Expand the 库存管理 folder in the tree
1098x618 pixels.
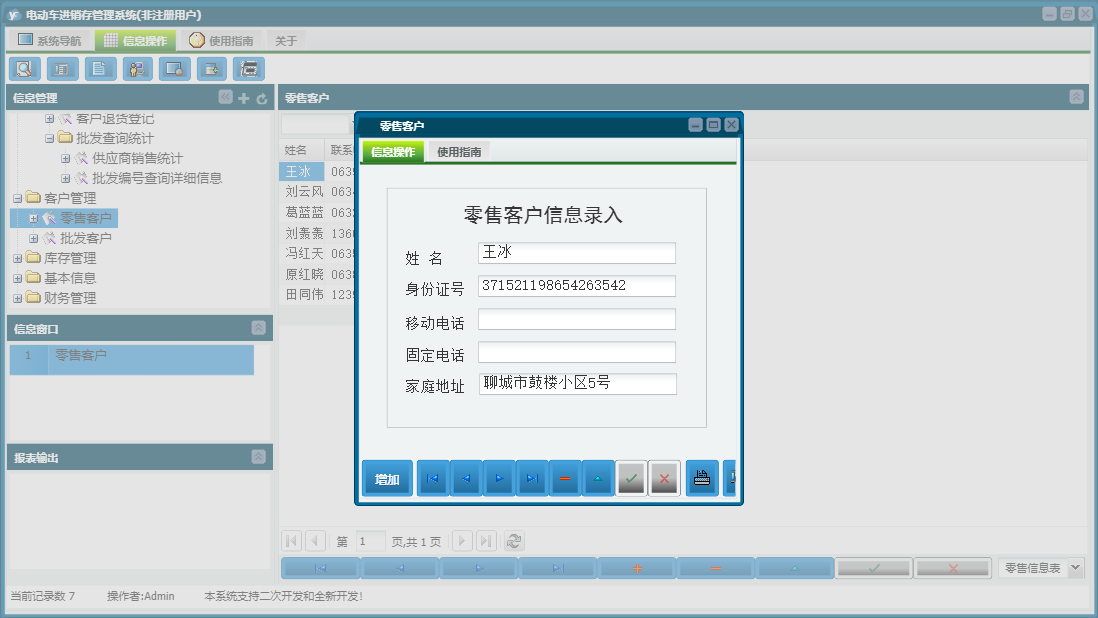coord(17,258)
